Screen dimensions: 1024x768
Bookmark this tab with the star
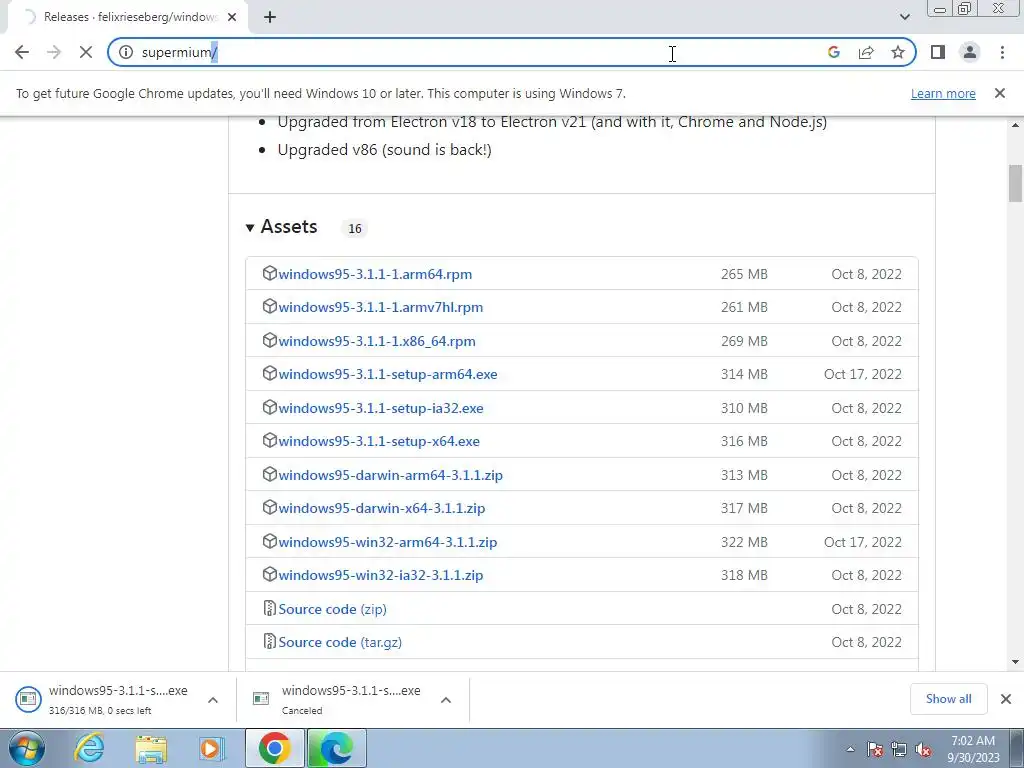898,52
